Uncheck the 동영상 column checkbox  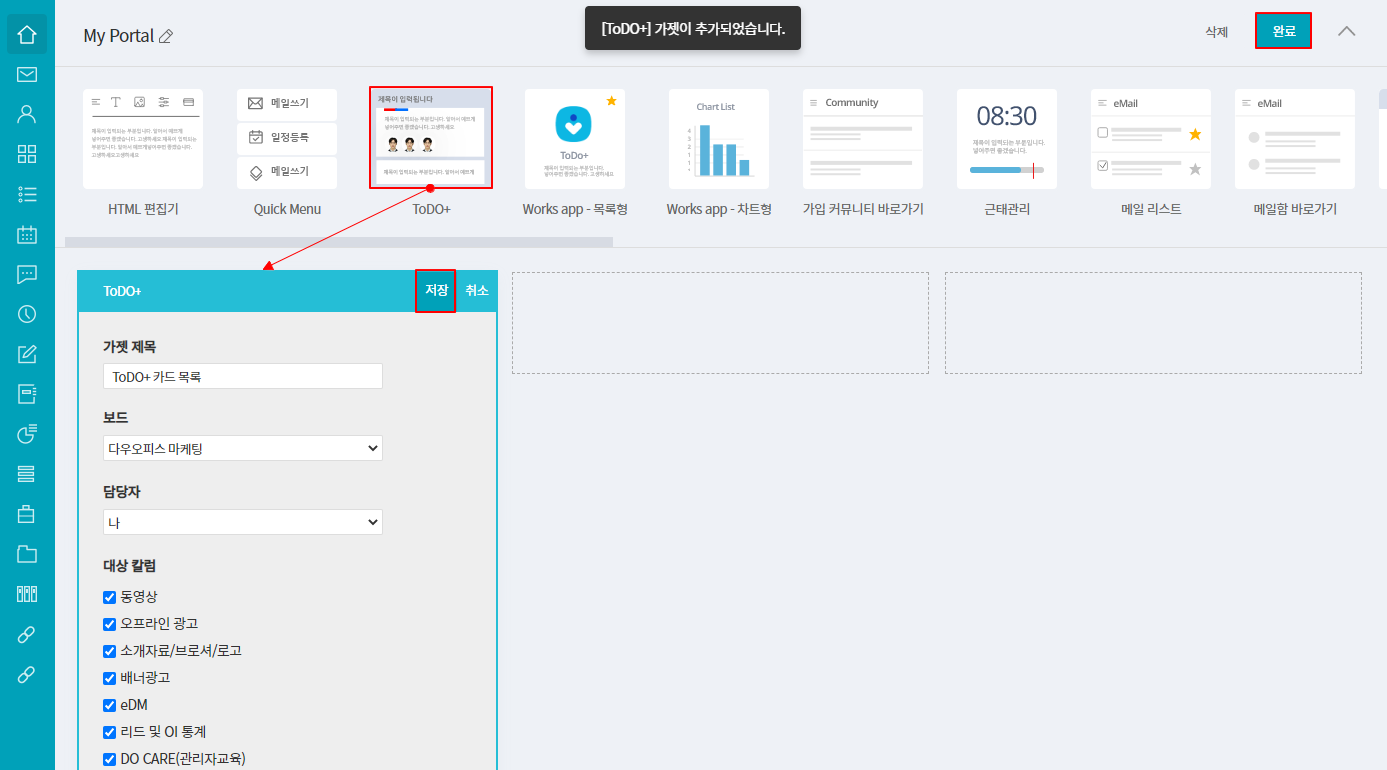point(110,597)
